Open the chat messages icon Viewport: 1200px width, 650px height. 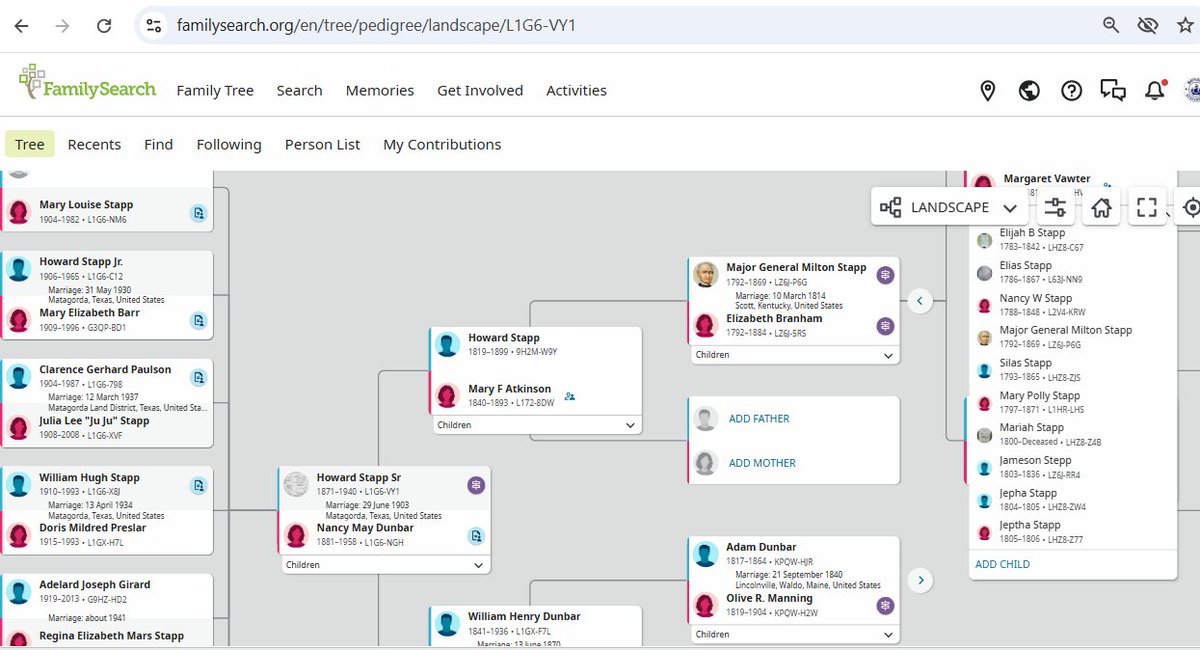(x=1113, y=91)
